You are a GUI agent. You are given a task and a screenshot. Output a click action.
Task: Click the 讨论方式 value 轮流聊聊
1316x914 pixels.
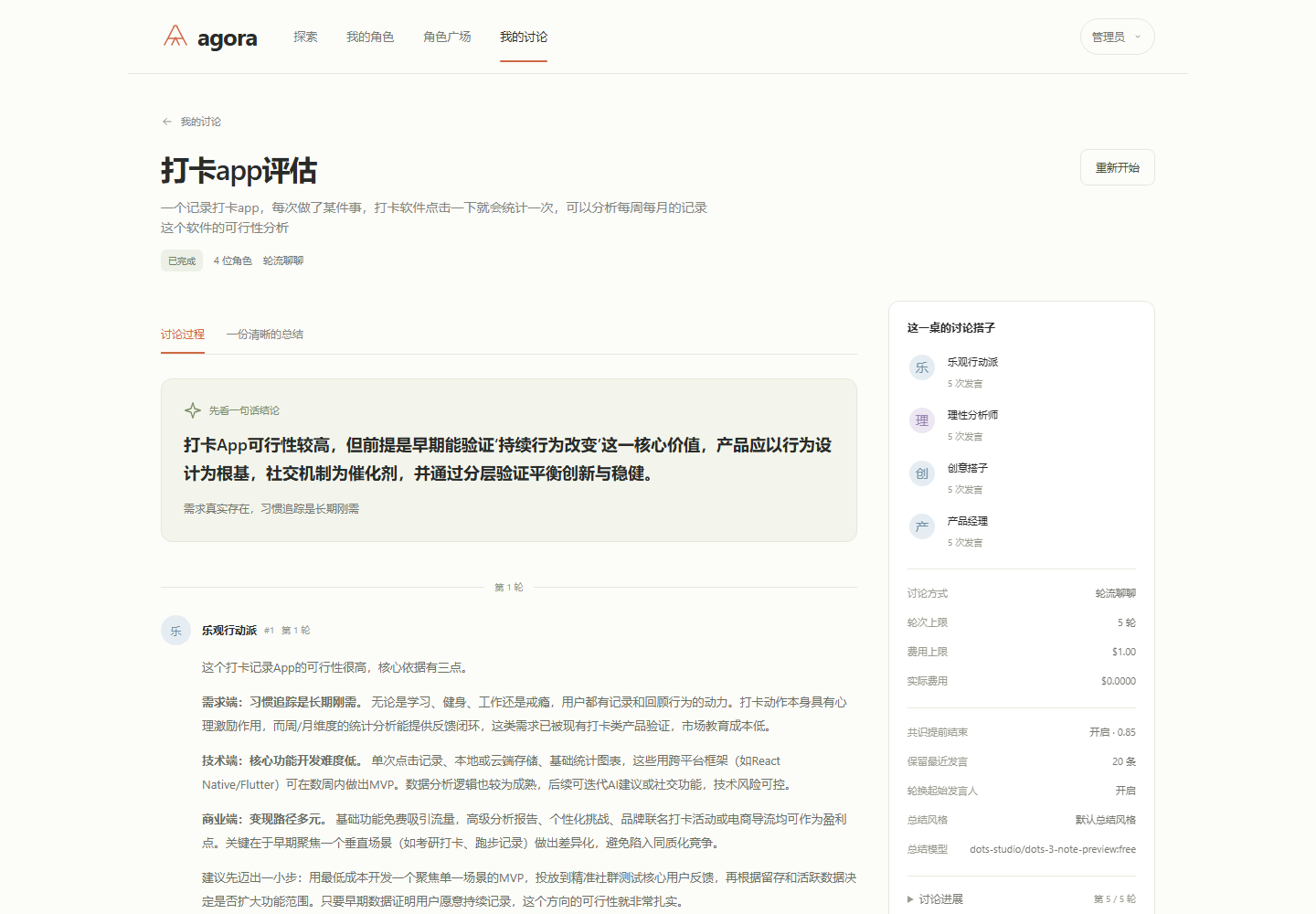pyautogui.click(x=1116, y=593)
